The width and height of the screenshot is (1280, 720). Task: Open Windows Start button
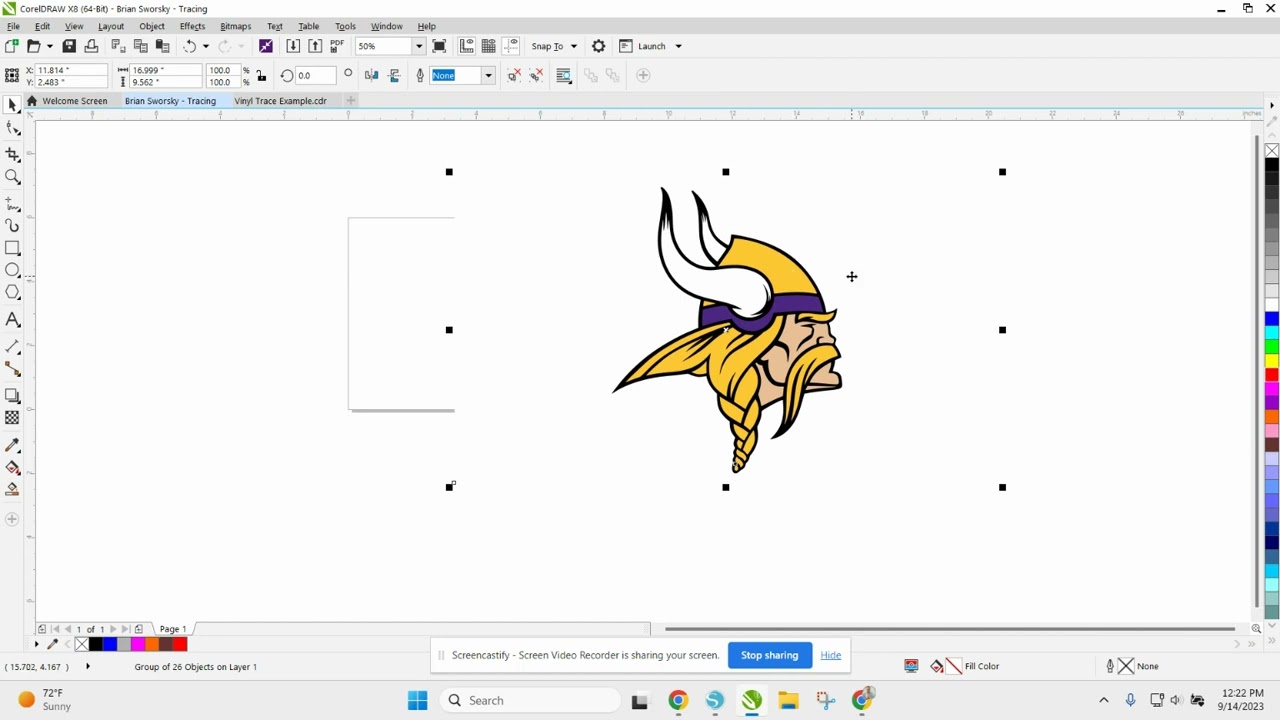[x=417, y=700]
